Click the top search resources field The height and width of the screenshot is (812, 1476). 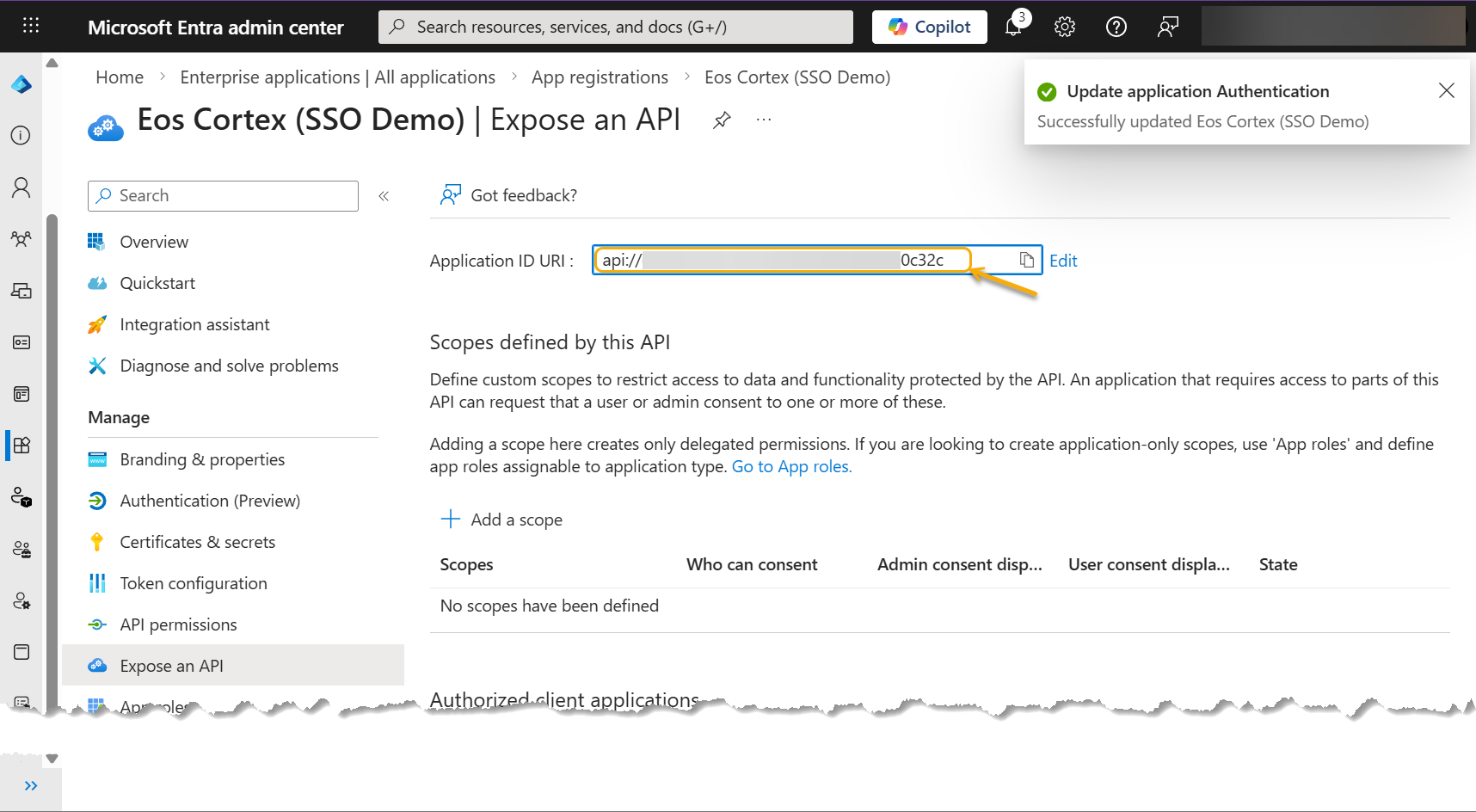tap(616, 27)
